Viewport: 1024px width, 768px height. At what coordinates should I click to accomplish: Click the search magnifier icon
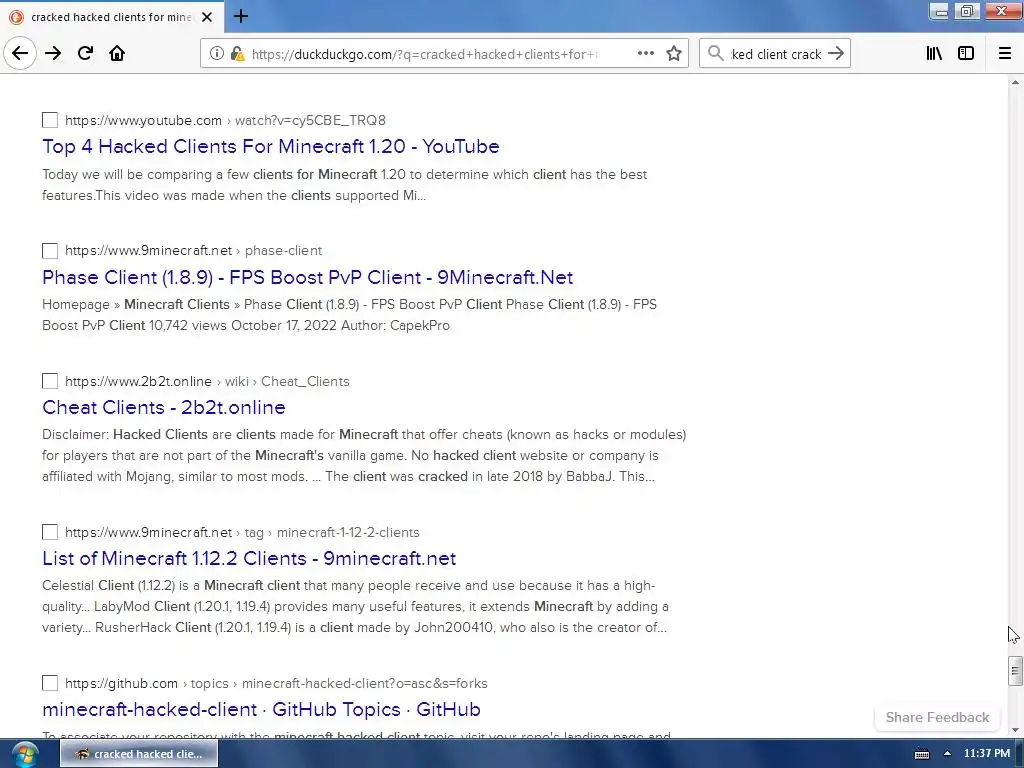tap(716, 54)
